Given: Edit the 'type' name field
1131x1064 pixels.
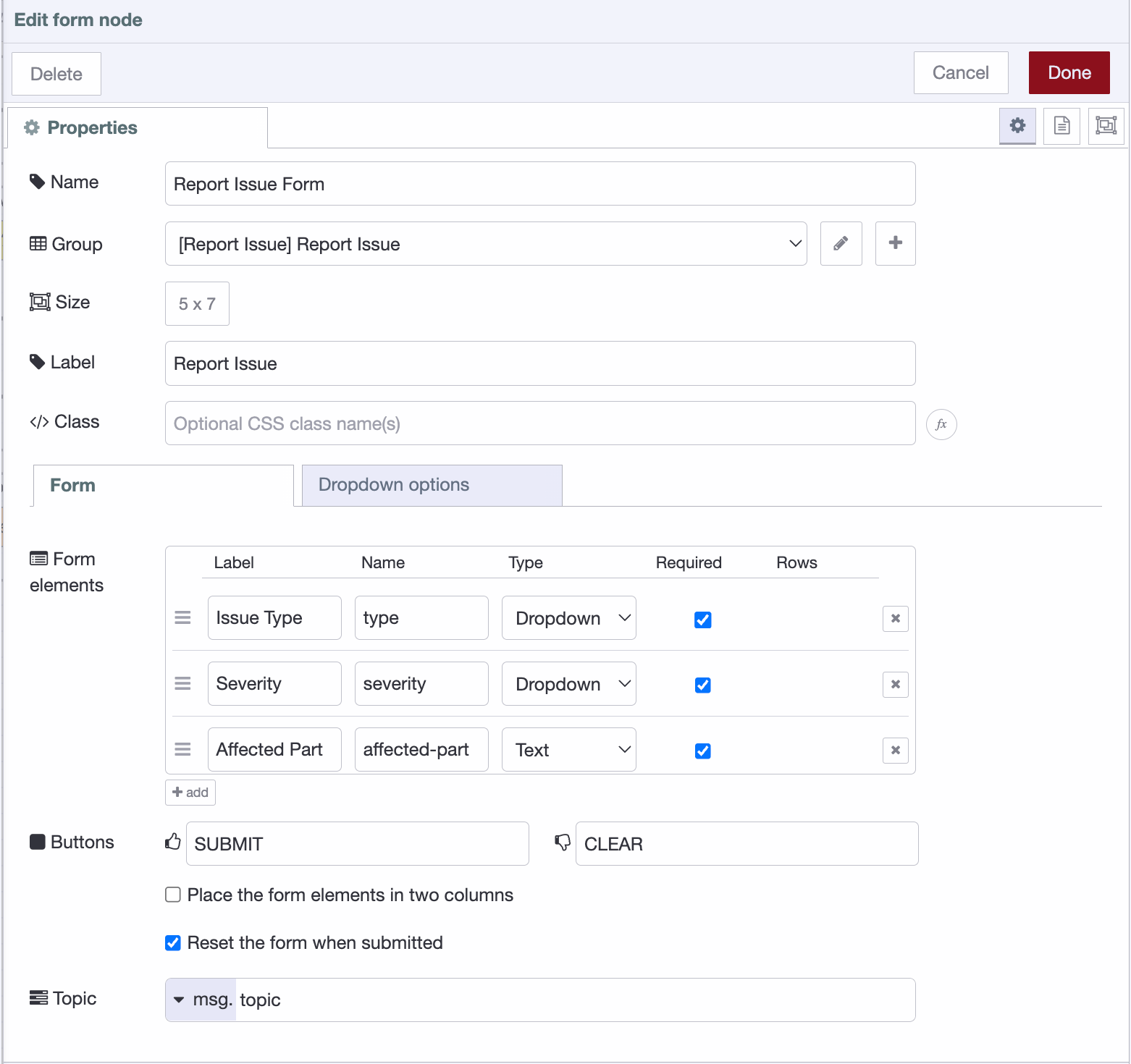Looking at the screenshot, I should 421,618.
